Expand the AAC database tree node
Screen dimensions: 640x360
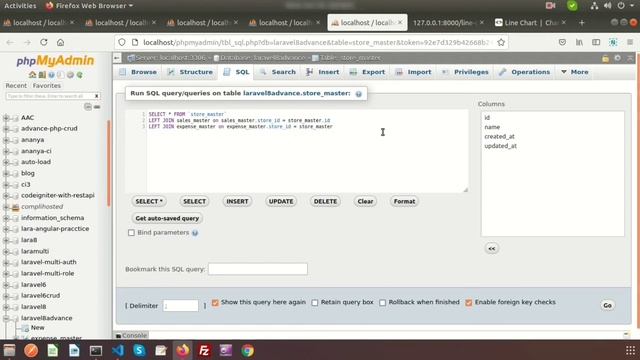[6, 118]
